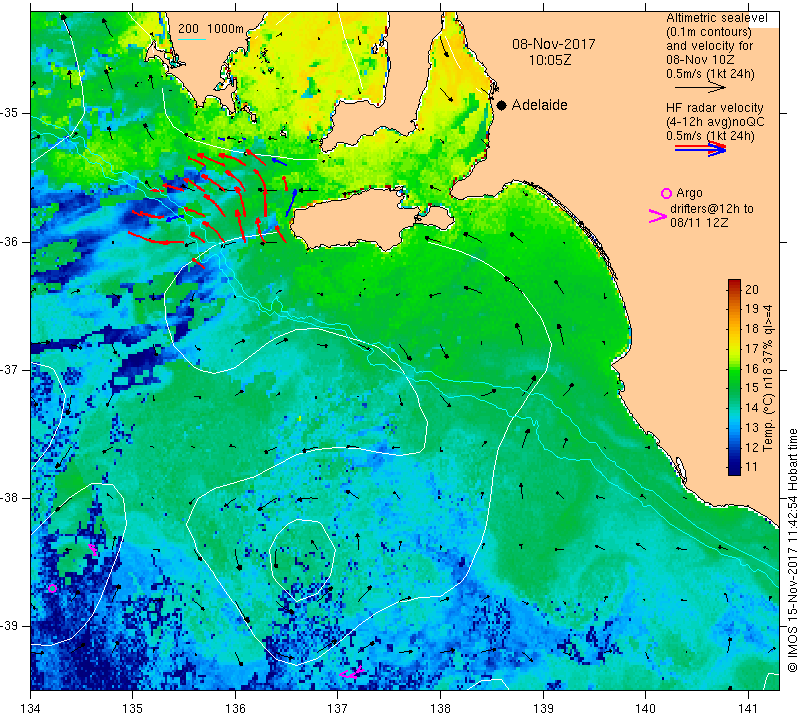Click longitude label 140 on x-axis
Image resolution: width=800 pixels, height=720 pixels.
pyautogui.click(x=646, y=709)
